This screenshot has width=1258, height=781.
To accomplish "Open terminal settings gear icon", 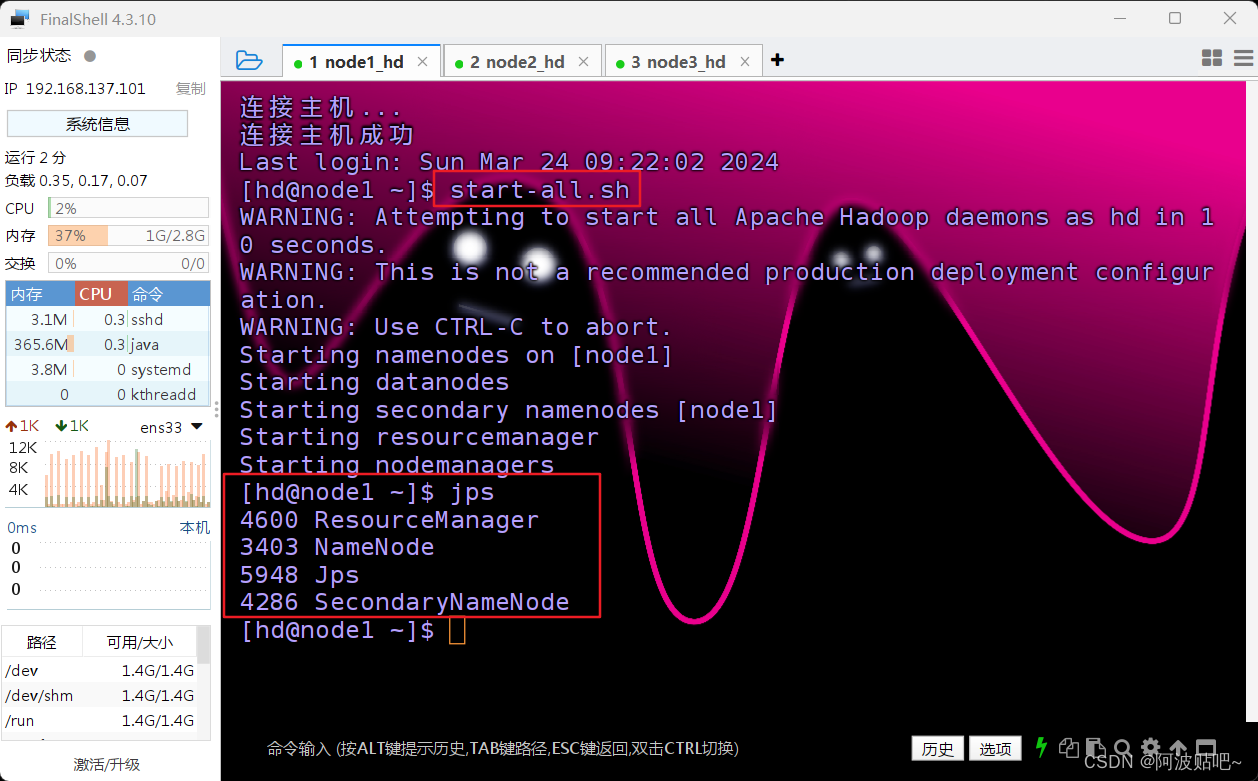I will coord(1151,748).
